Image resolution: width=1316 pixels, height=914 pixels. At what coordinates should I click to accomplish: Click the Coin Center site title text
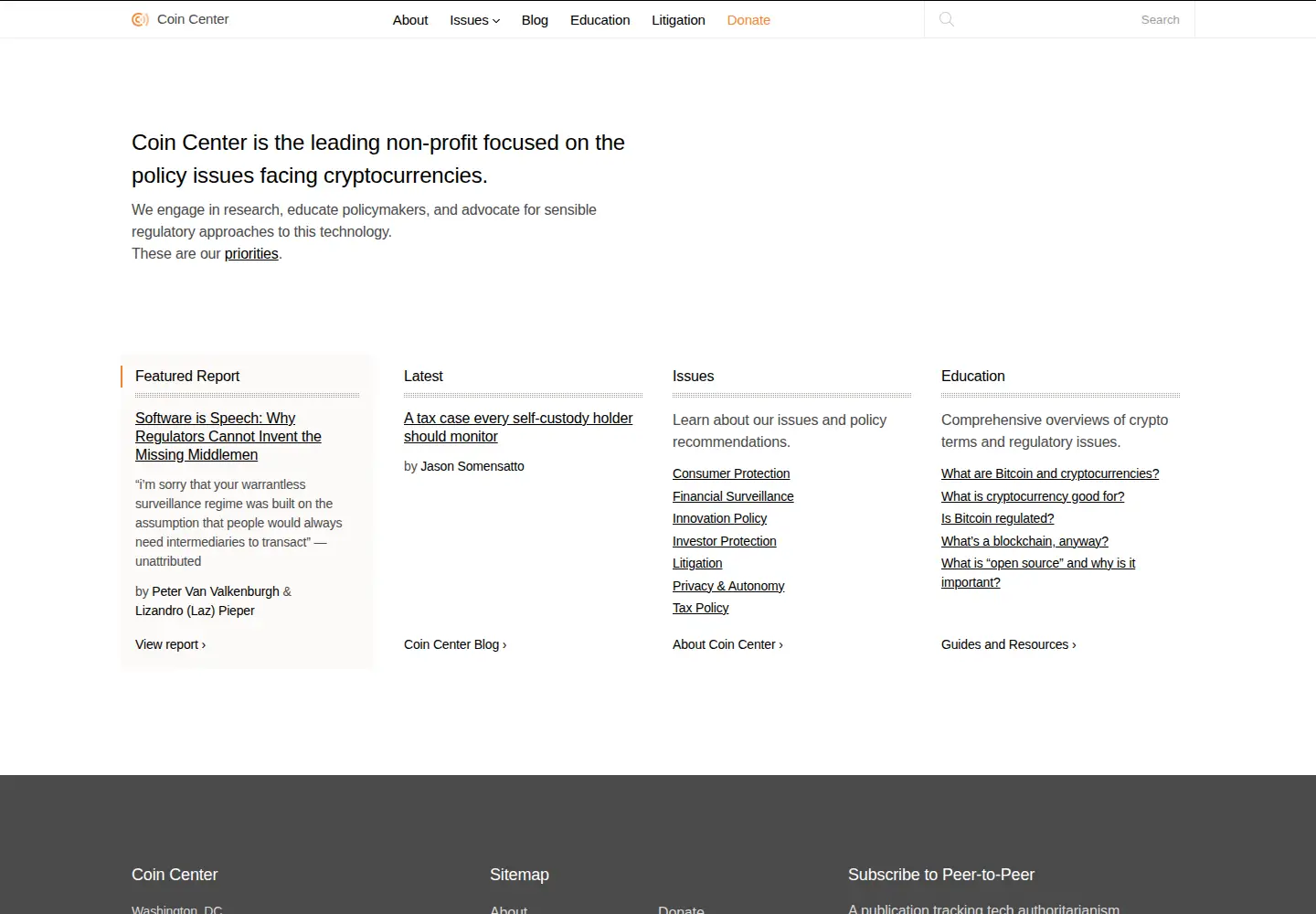193,19
